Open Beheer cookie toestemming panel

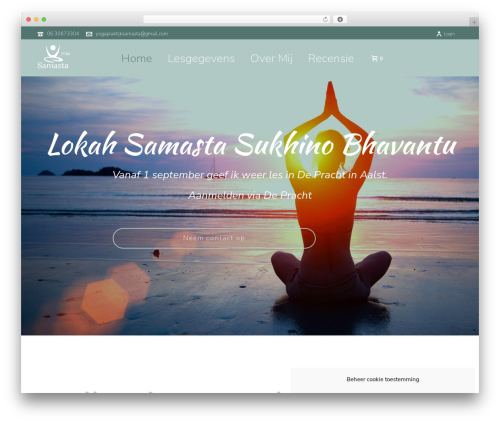383,379
